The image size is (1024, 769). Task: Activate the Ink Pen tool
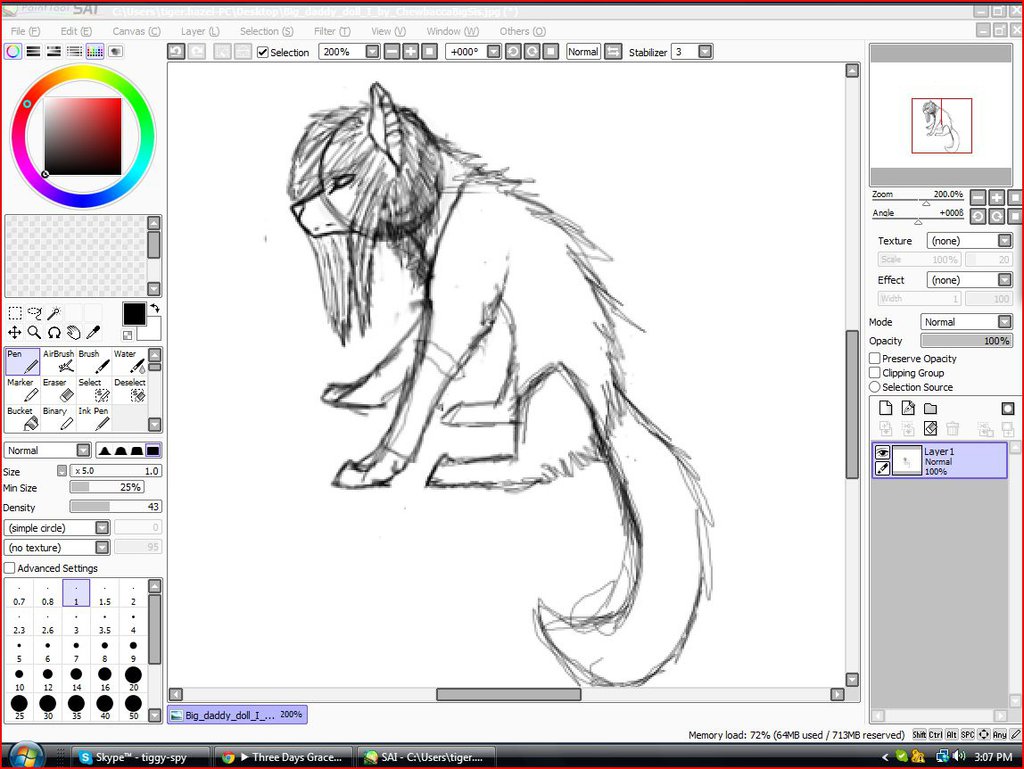96,418
